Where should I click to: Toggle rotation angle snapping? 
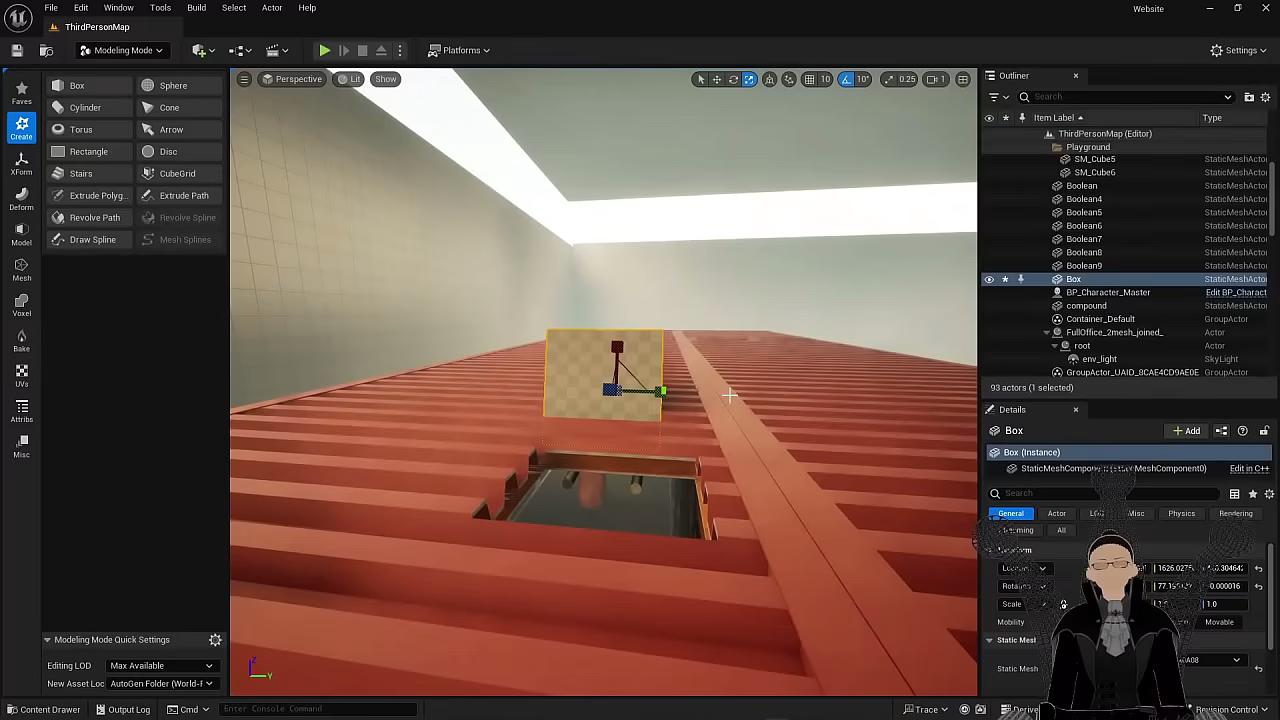point(846,79)
